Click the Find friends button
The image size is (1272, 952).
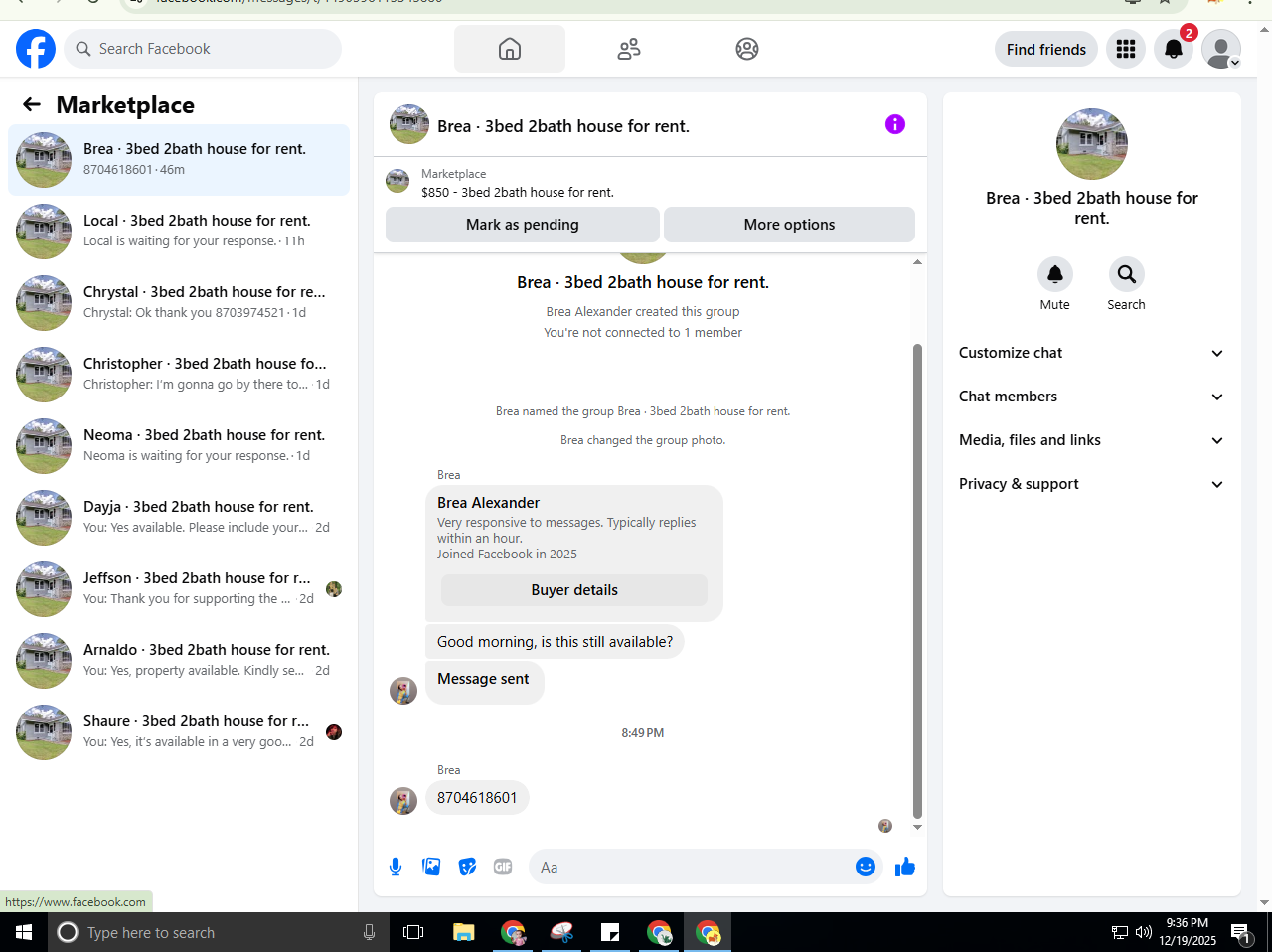[1046, 49]
